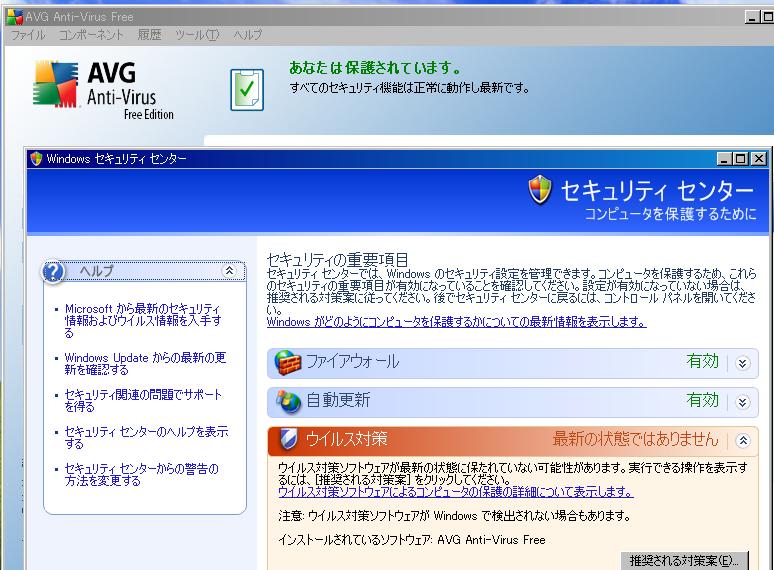Click the 推奨される対策案(E)... button
774x570 pixels.
[x=684, y=561]
